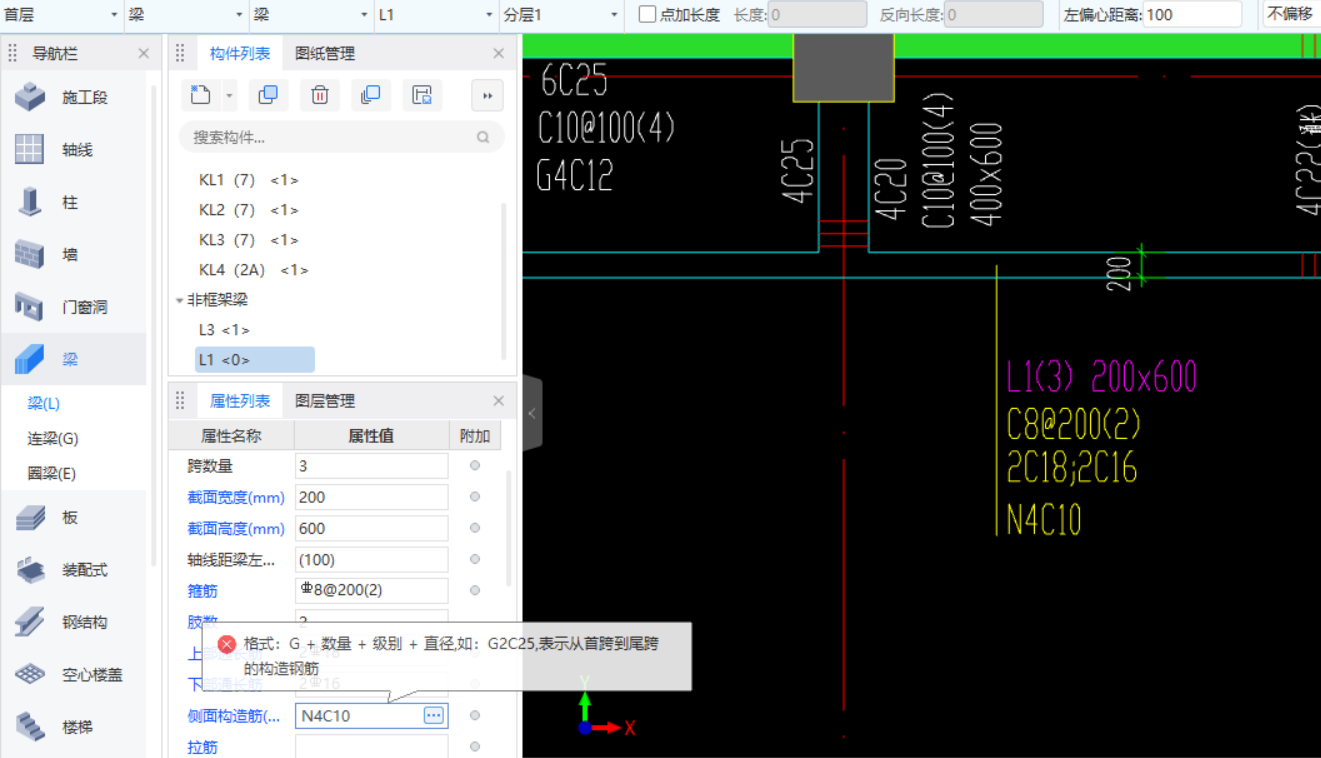Close the 属性列表 panel
The width and height of the screenshot is (1321, 758).
coord(499,401)
